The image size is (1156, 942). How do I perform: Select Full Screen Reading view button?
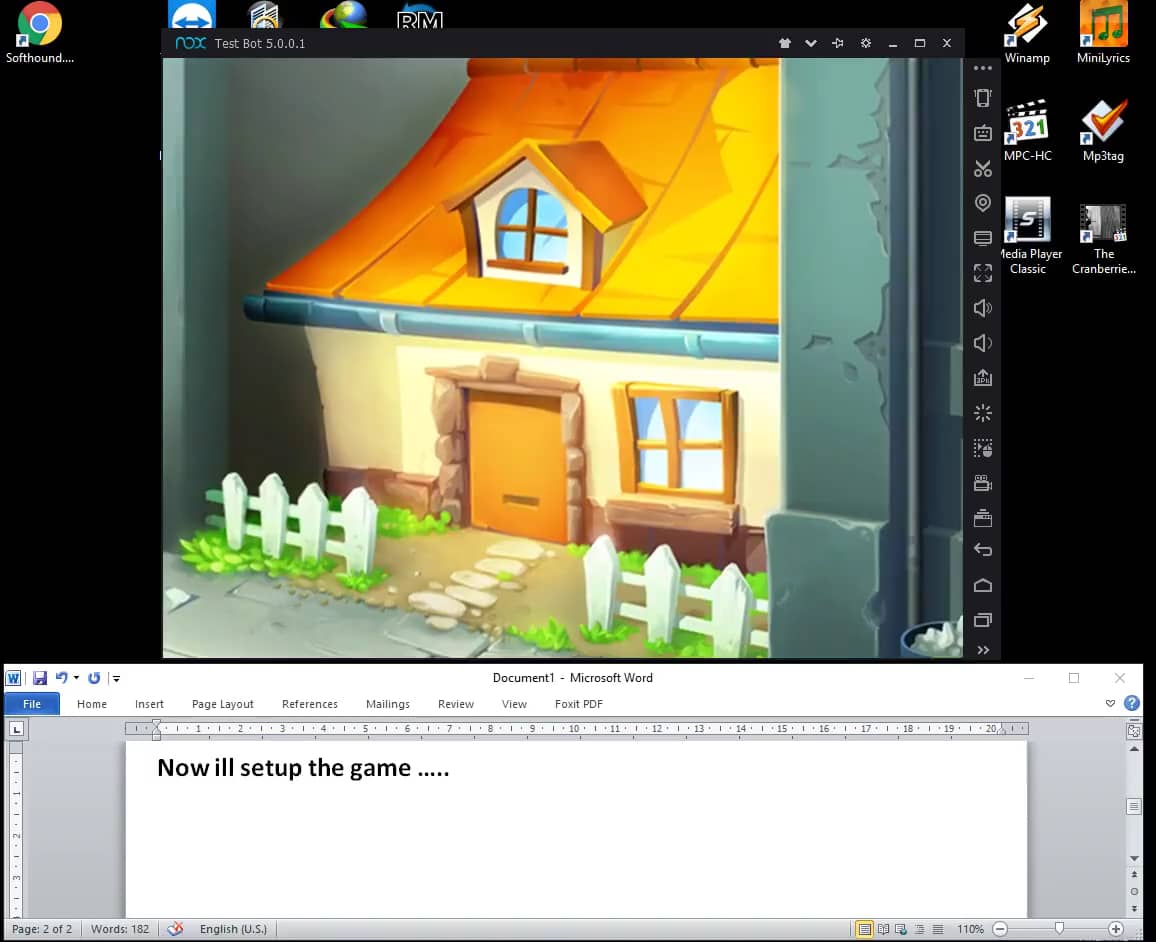[883, 929]
